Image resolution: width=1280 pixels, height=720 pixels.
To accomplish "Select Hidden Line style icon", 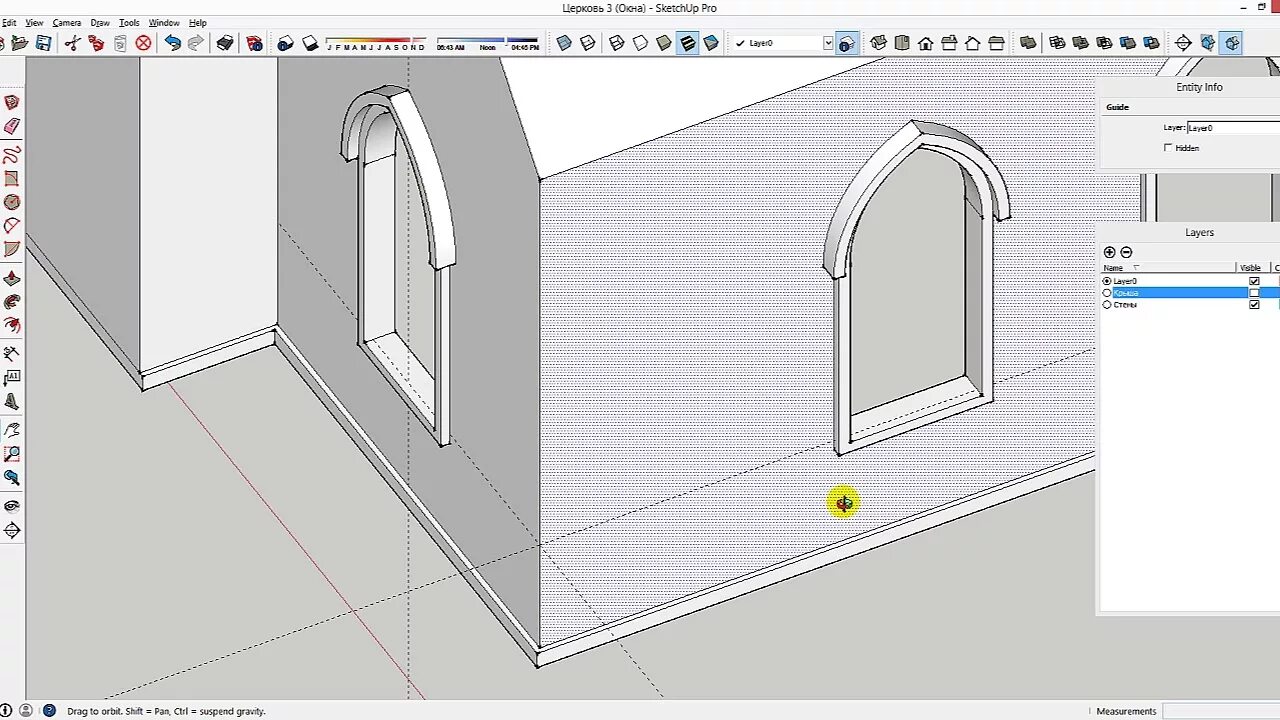I will tap(640, 43).
